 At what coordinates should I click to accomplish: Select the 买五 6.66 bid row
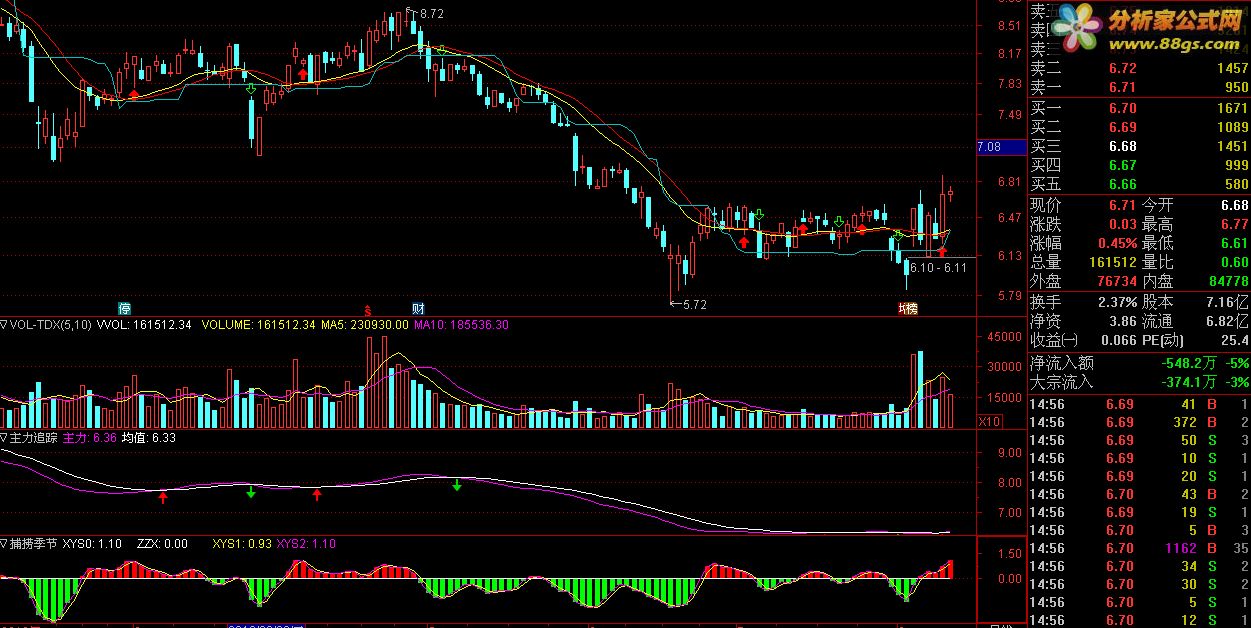pos(1139,185)
